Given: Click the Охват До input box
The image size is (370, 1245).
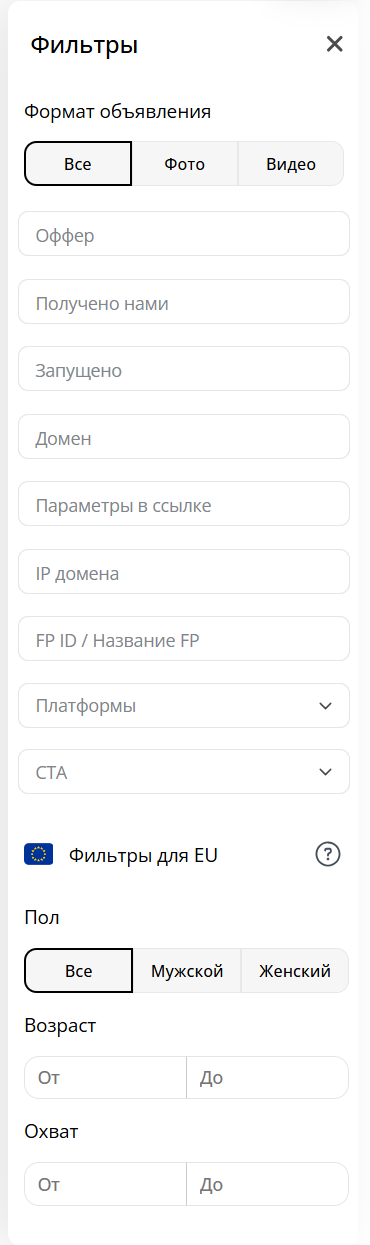Looking at the screenshot, I should pyautogui.click(x=268, y=1184).
